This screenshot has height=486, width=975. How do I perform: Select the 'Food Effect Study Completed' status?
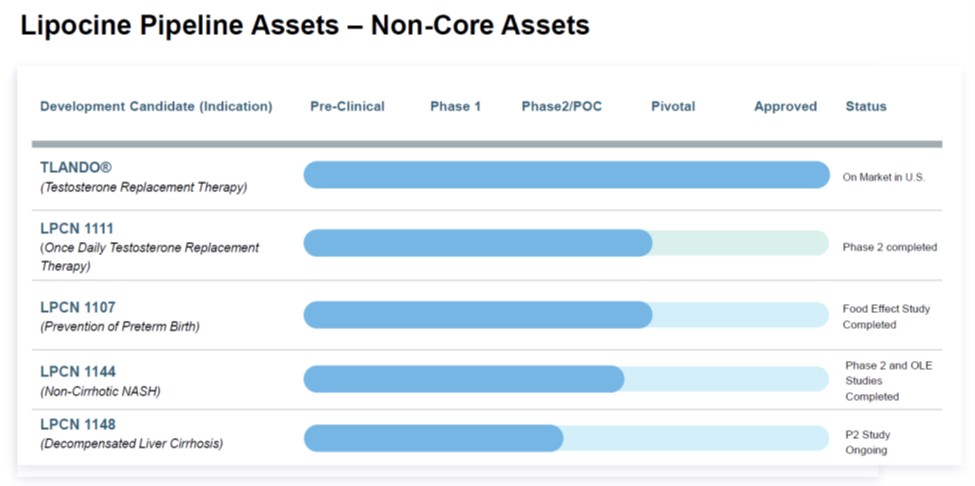coord(885,317)
